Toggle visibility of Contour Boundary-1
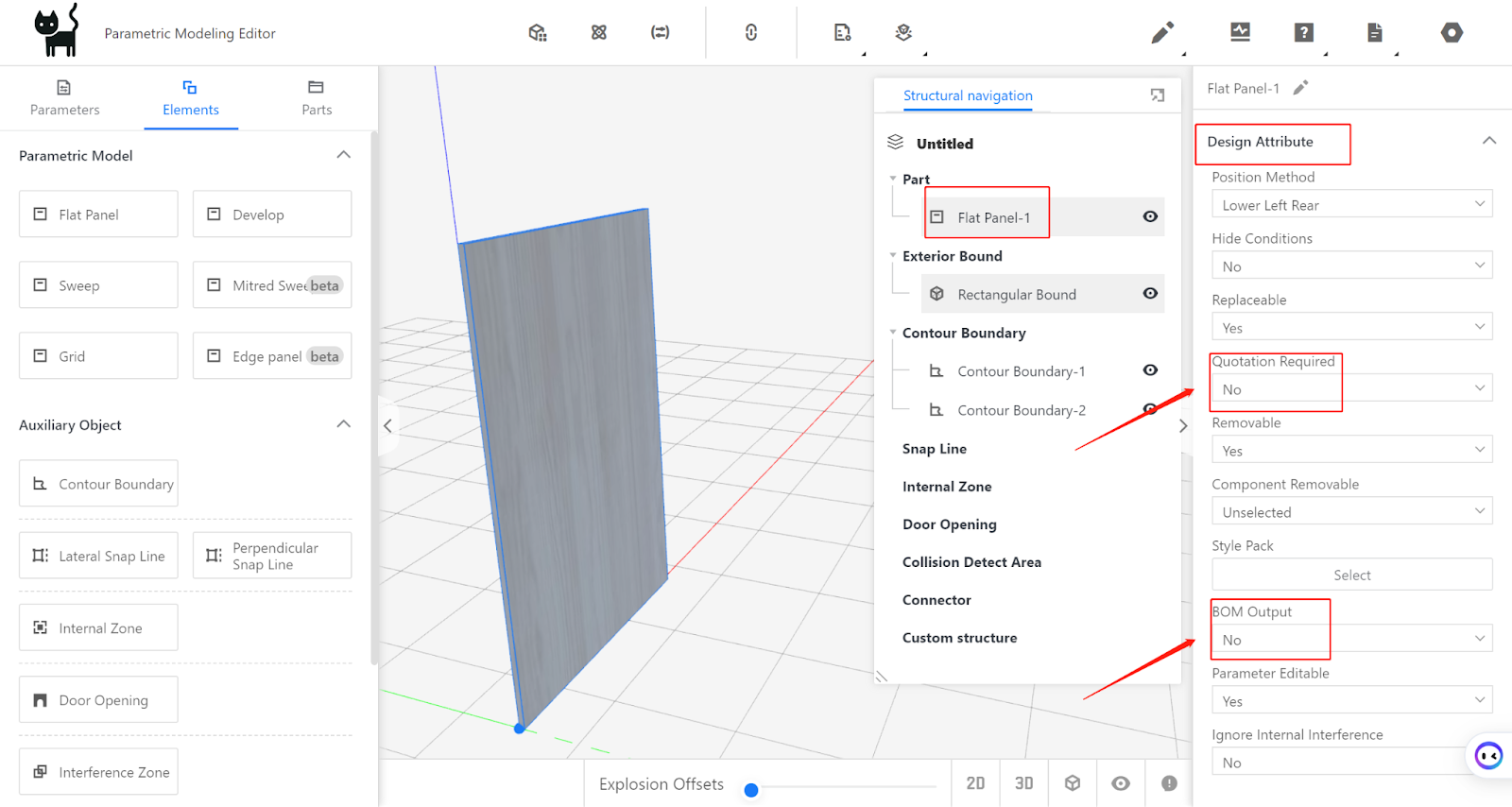This screenshot has height=807, width=1512. (x=1150, y=370)
